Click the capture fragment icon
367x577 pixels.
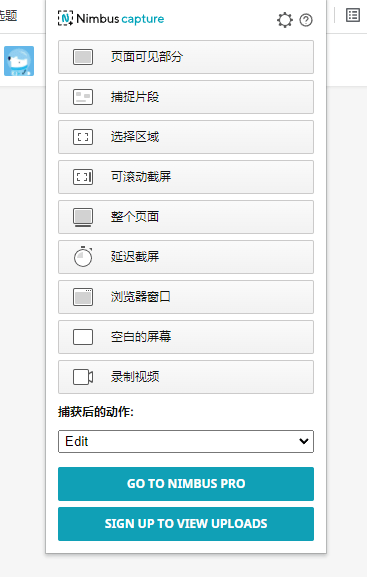(83, 97)
